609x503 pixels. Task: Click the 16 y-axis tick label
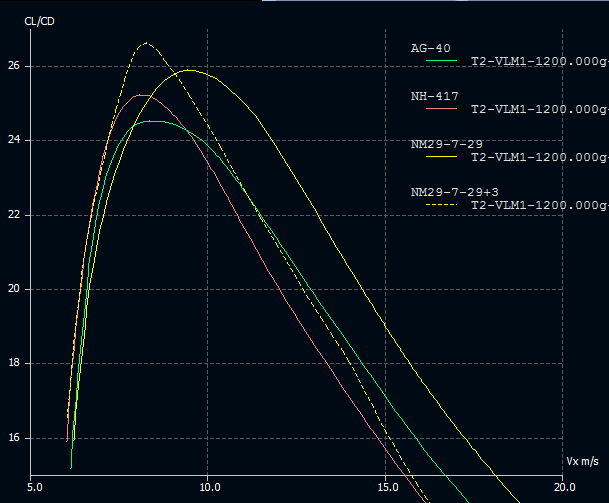coord(14,438)
